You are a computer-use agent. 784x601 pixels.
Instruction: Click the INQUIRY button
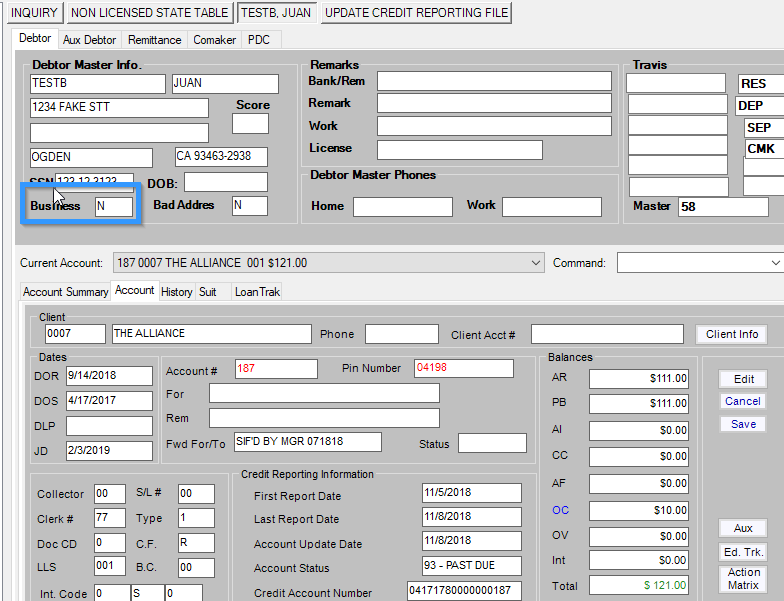(x=34, y=13)
